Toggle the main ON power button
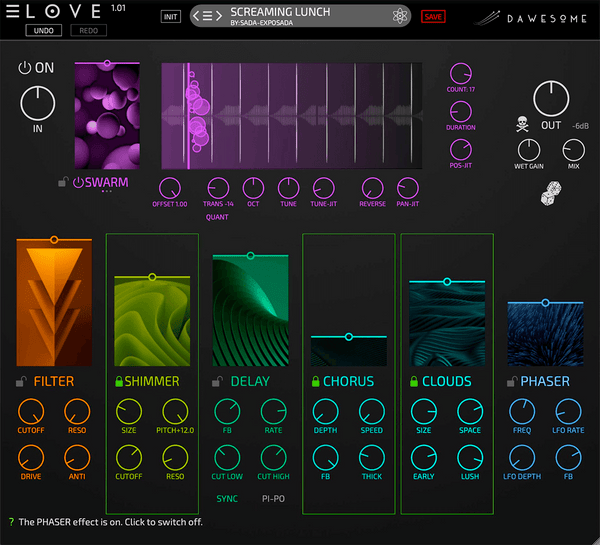 (25, 68)
